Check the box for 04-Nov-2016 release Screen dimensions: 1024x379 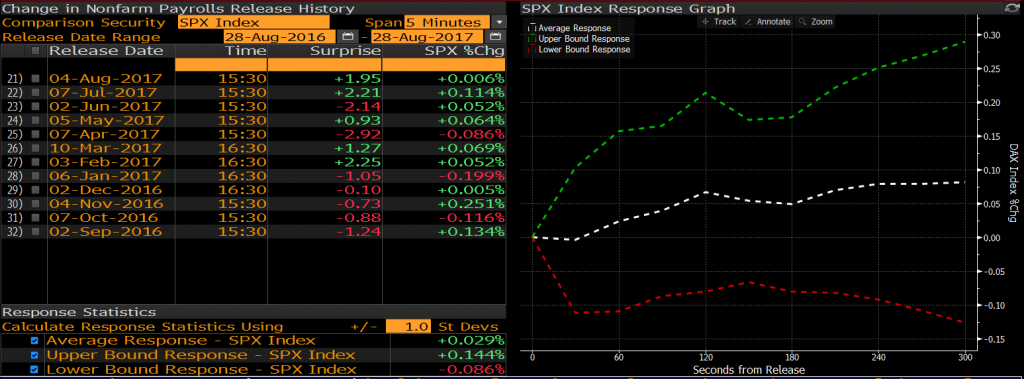point(35,204)
